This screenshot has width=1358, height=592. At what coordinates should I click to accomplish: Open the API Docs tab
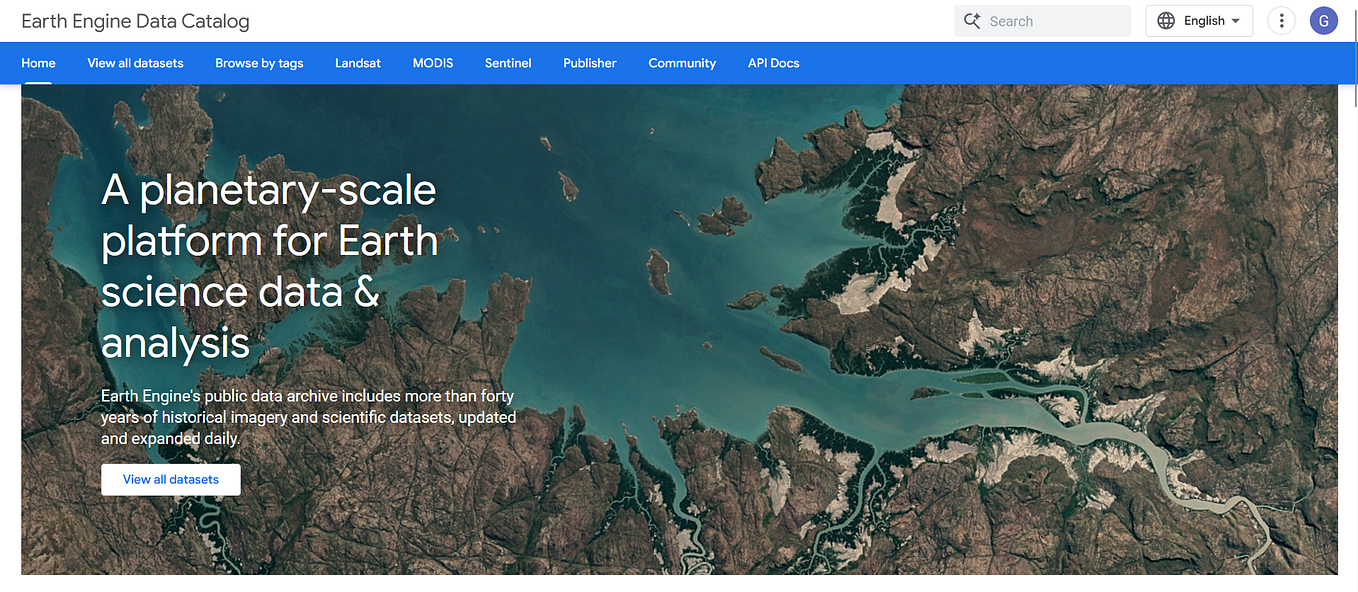pos(774,63)
